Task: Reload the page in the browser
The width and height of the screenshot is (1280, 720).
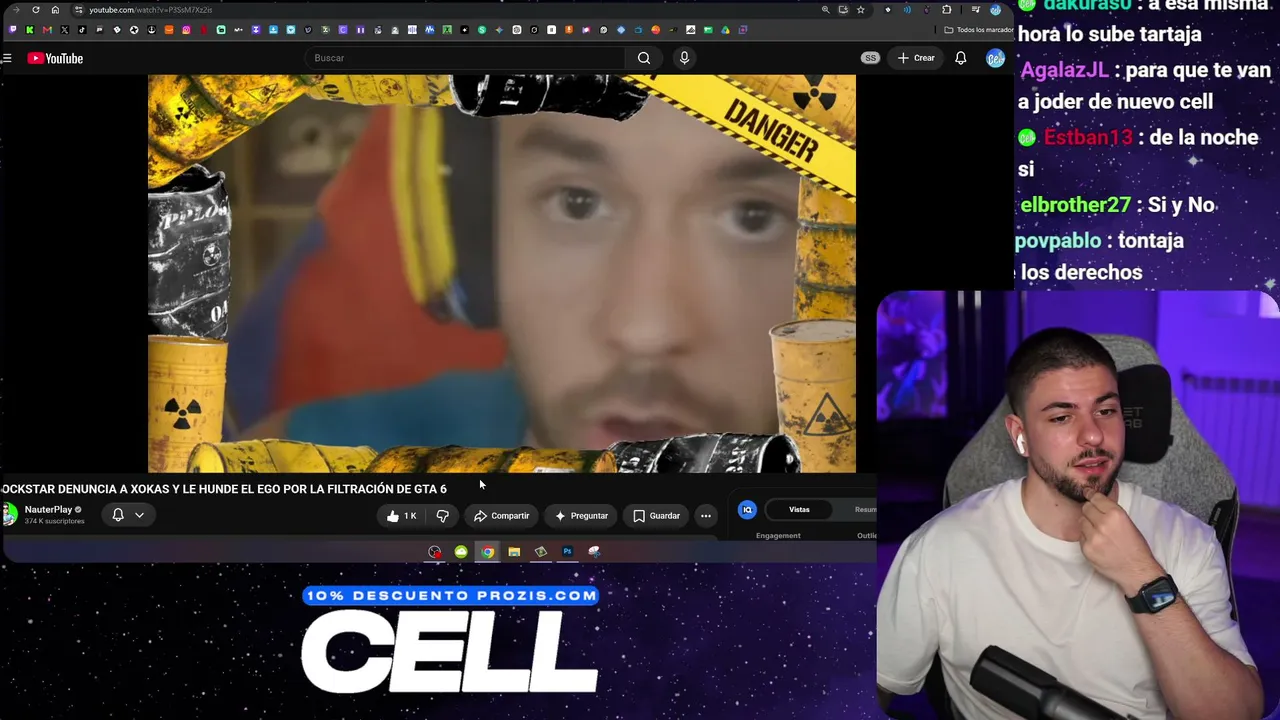Action: 36,10
